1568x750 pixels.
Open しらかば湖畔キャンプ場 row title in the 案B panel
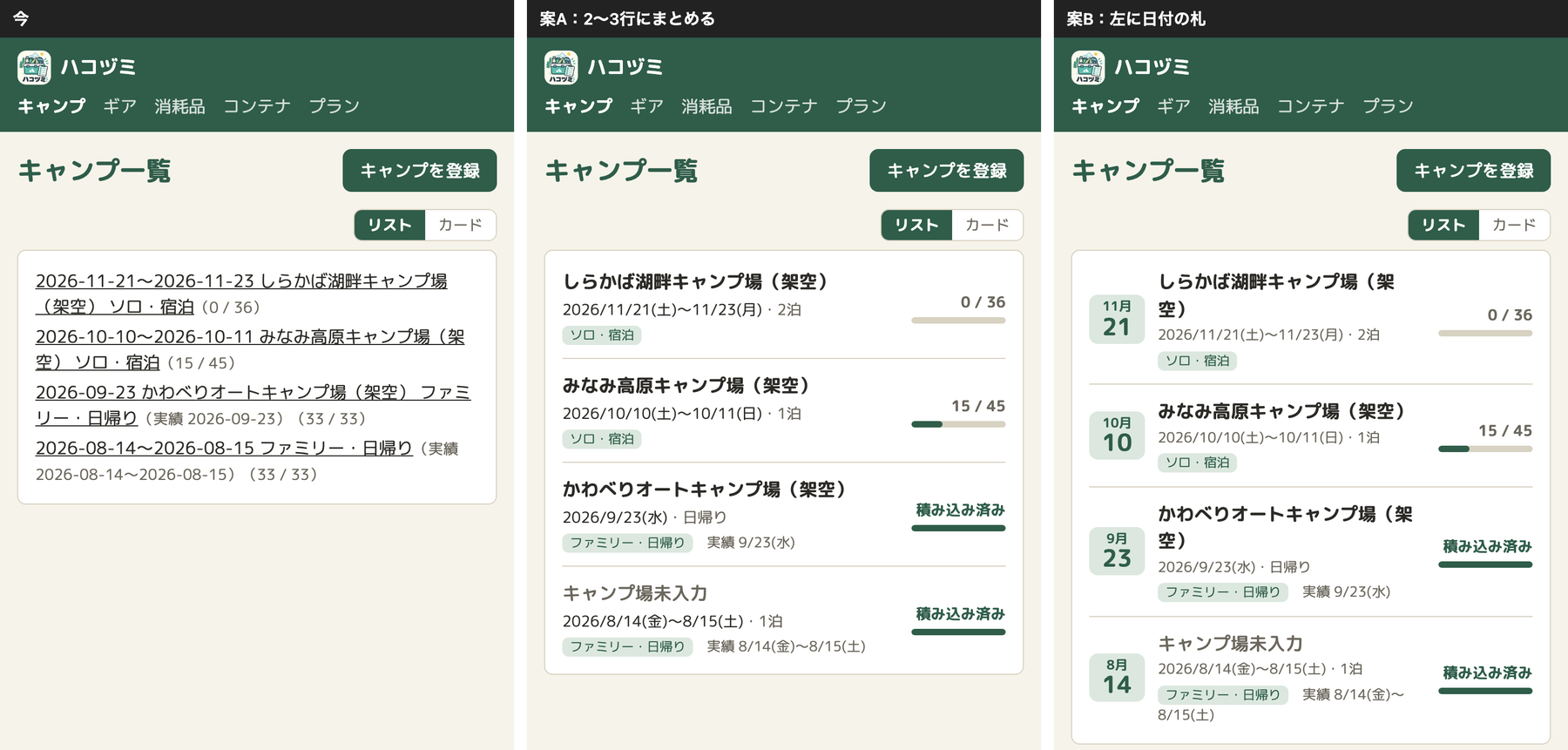(1276, 295)
